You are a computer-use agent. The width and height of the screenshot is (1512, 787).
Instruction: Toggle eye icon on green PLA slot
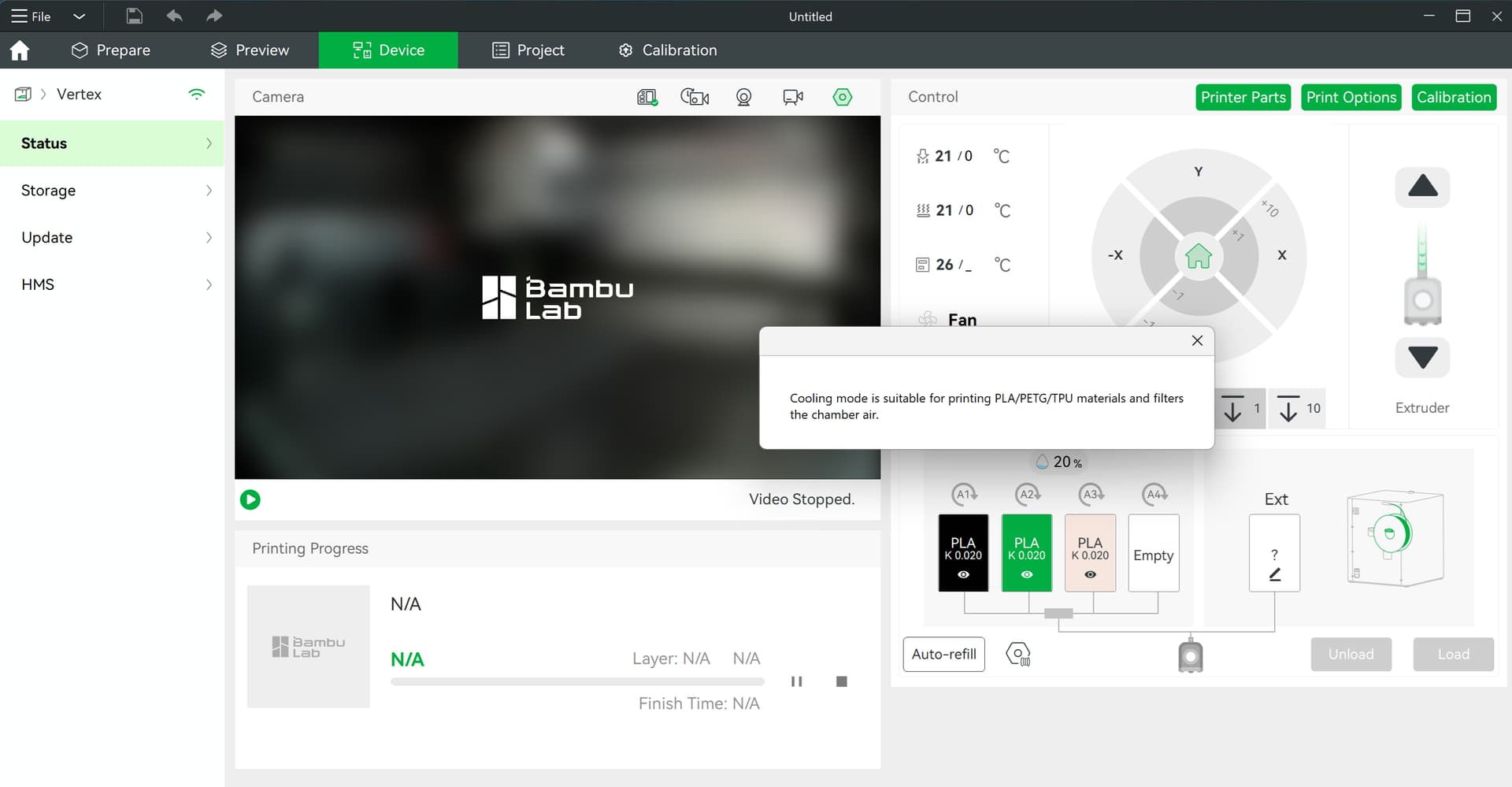(x=1027, y=575)
